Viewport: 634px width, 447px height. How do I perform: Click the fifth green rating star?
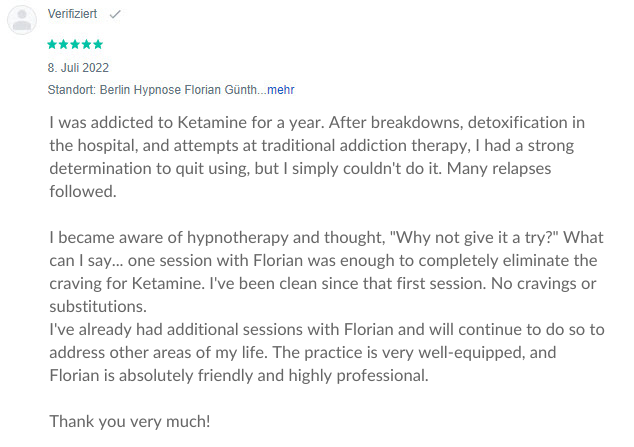[98, 44]
